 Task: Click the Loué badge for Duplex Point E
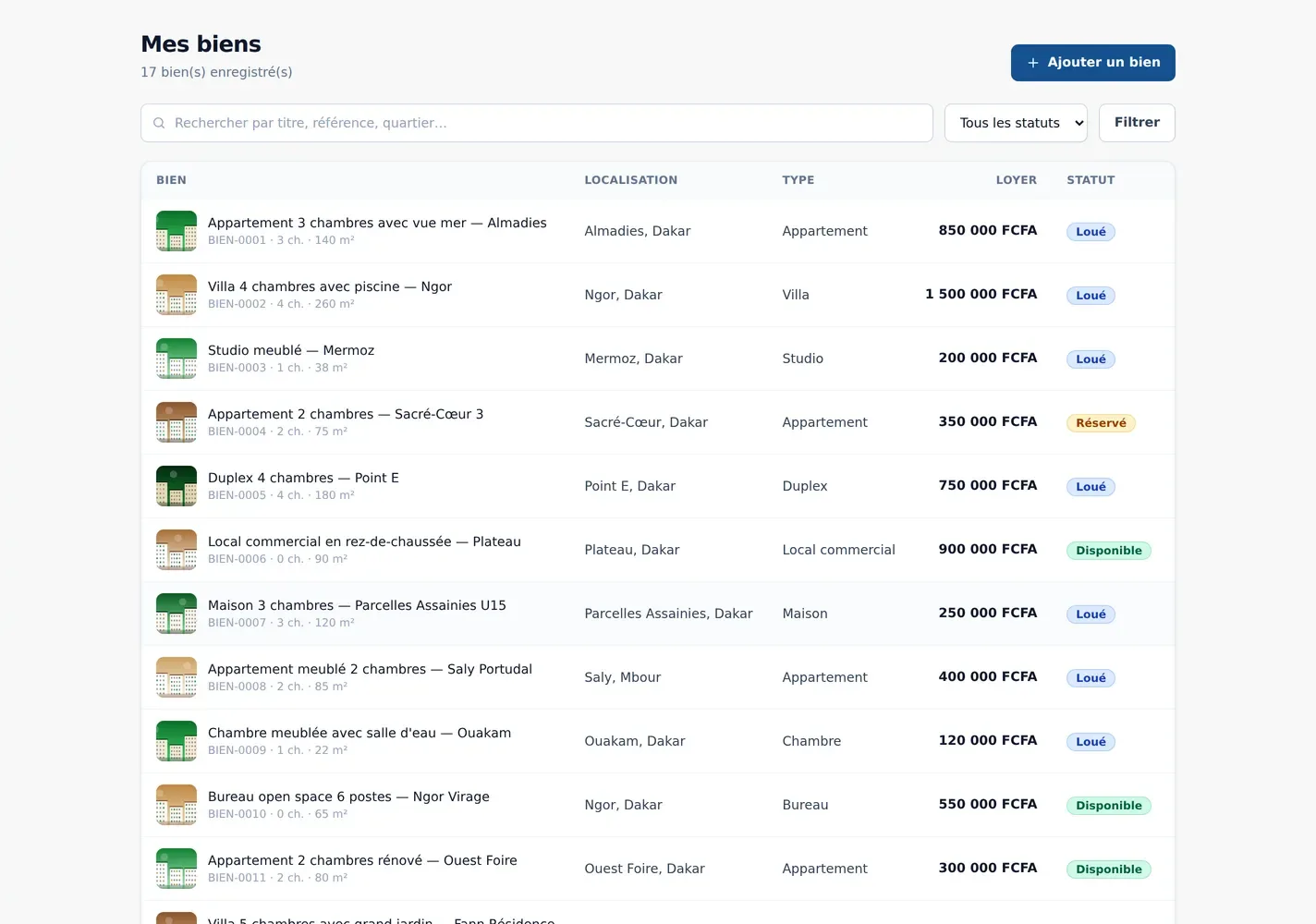1091,487
